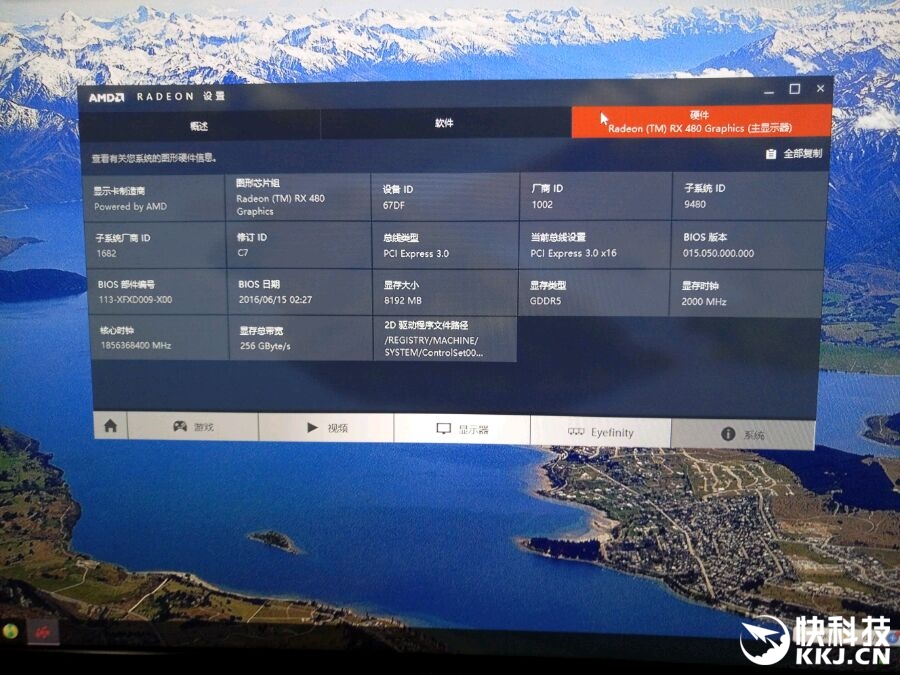
Task: Select the BIOS 日期 value "2016/06/15 02:27"
Action: pyautogui.click(x=276, y=300)
